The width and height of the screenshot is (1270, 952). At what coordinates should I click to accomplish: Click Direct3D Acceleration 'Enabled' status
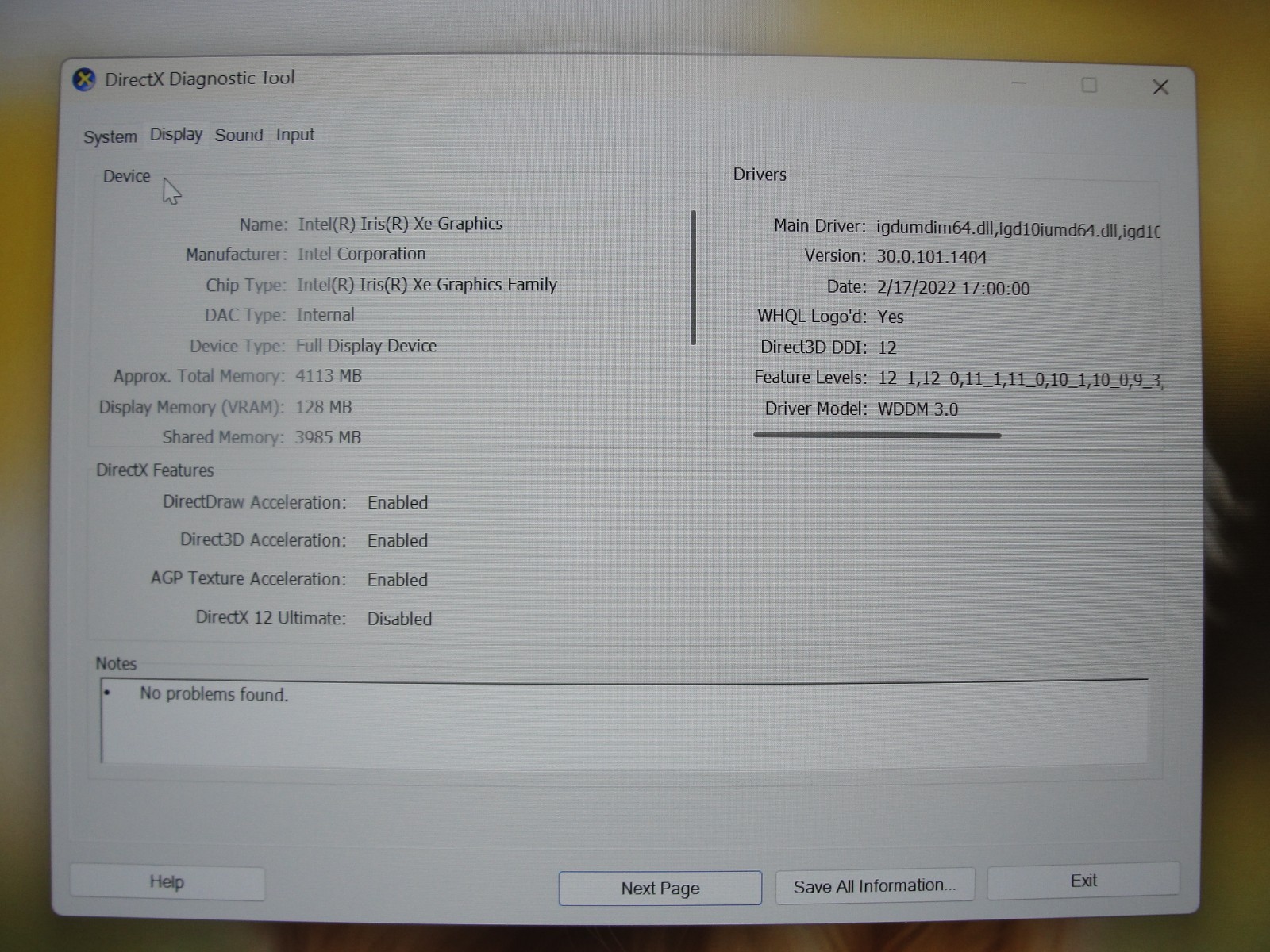pyautogui.click(x=398, y=540)
